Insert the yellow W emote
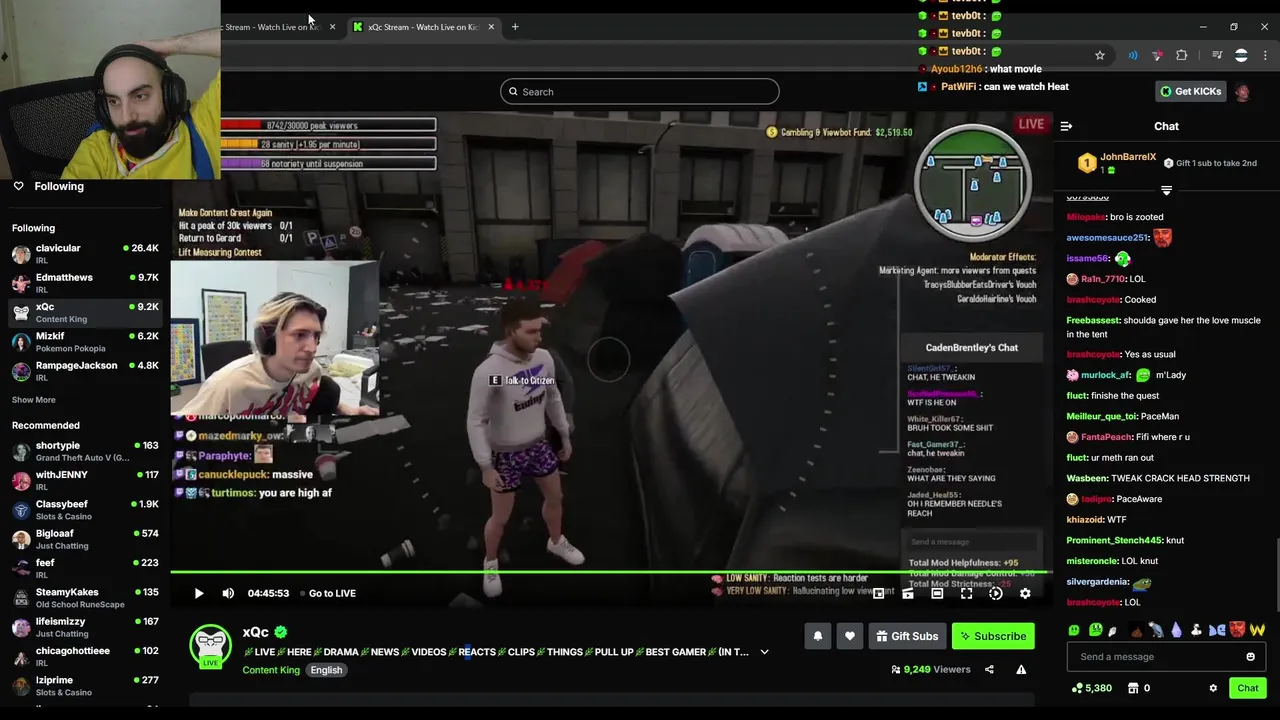The width and height of the screenshot is (1280, 720). [x=1257, y=630]
